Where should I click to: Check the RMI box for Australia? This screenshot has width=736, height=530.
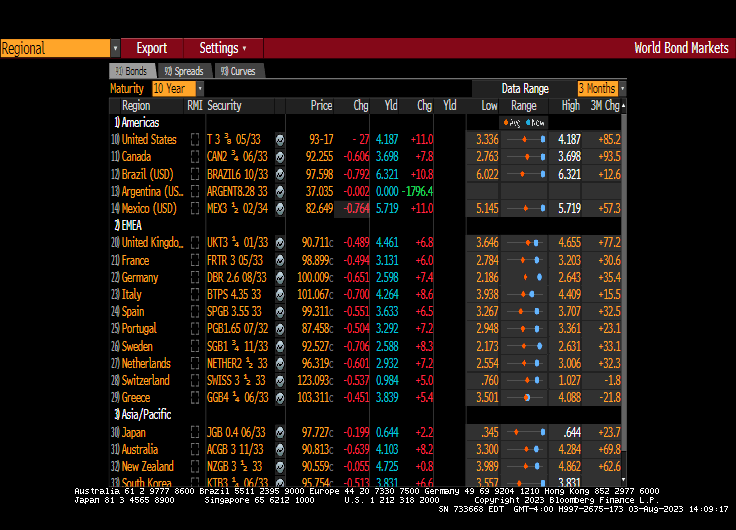195,449
